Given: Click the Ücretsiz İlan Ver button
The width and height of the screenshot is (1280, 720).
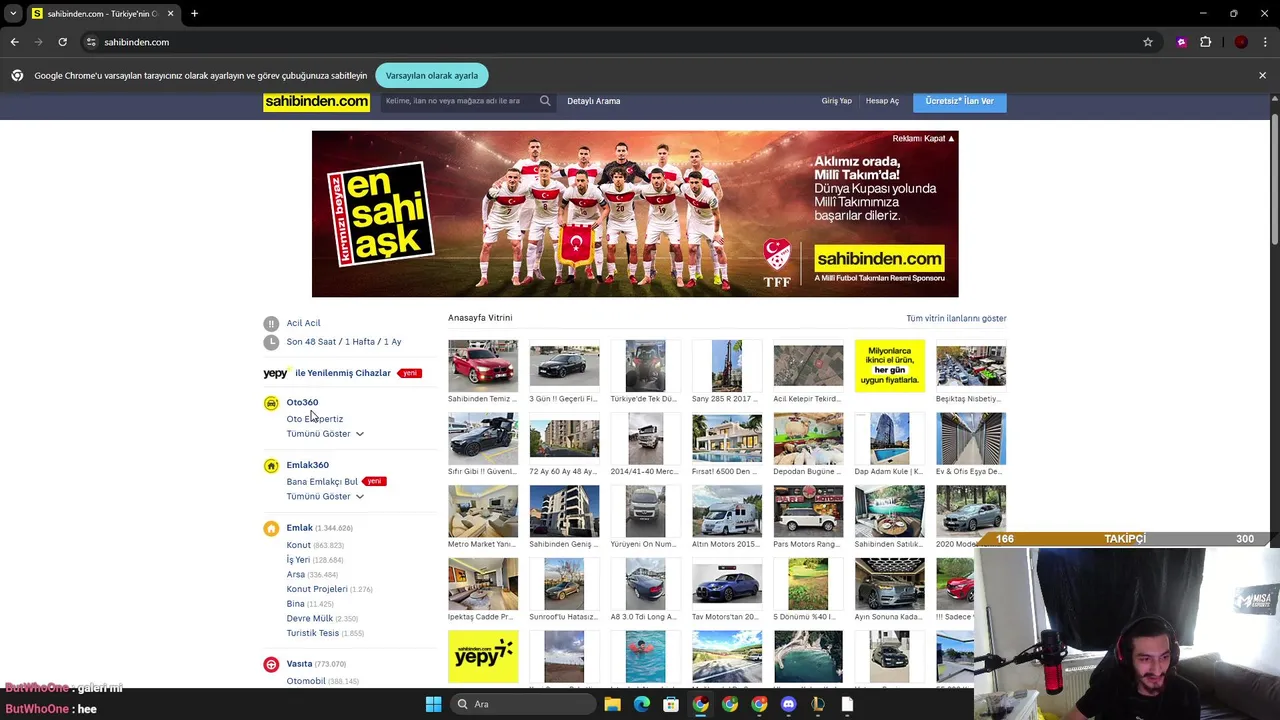Looking at the screenshot, I should (960, 101).
